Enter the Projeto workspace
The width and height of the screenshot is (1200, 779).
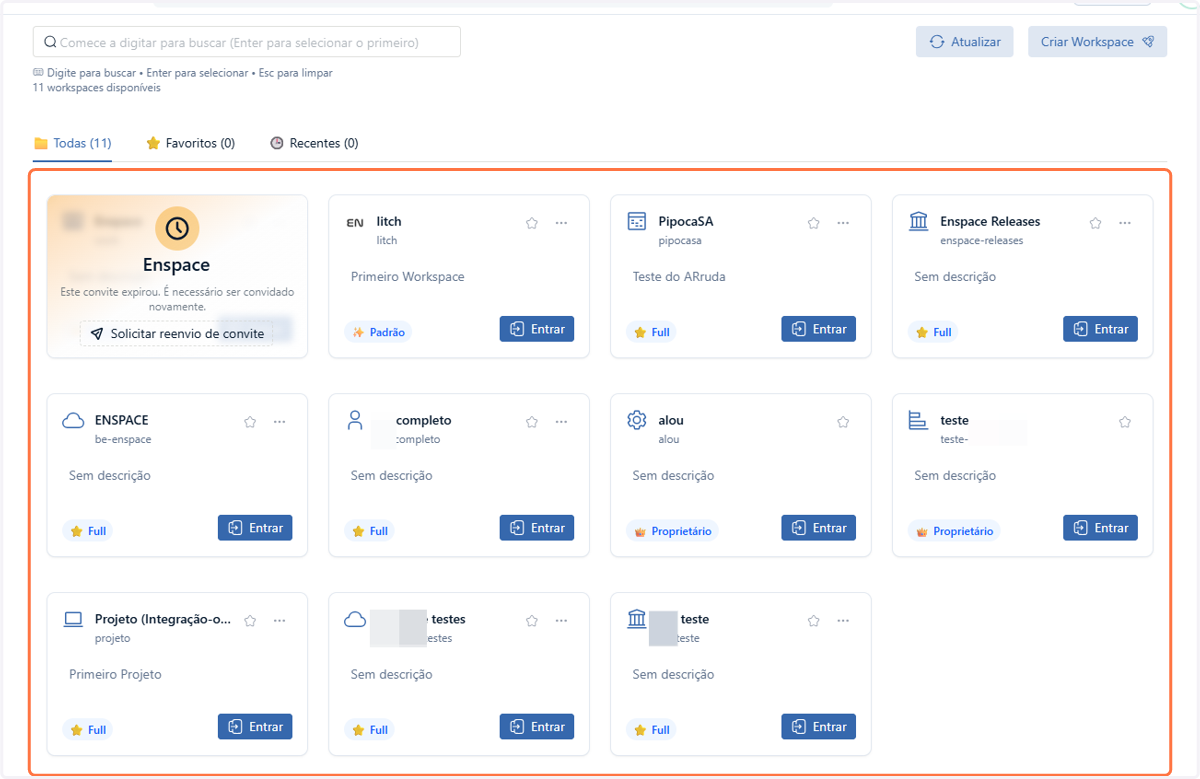(x=255, y=727)
